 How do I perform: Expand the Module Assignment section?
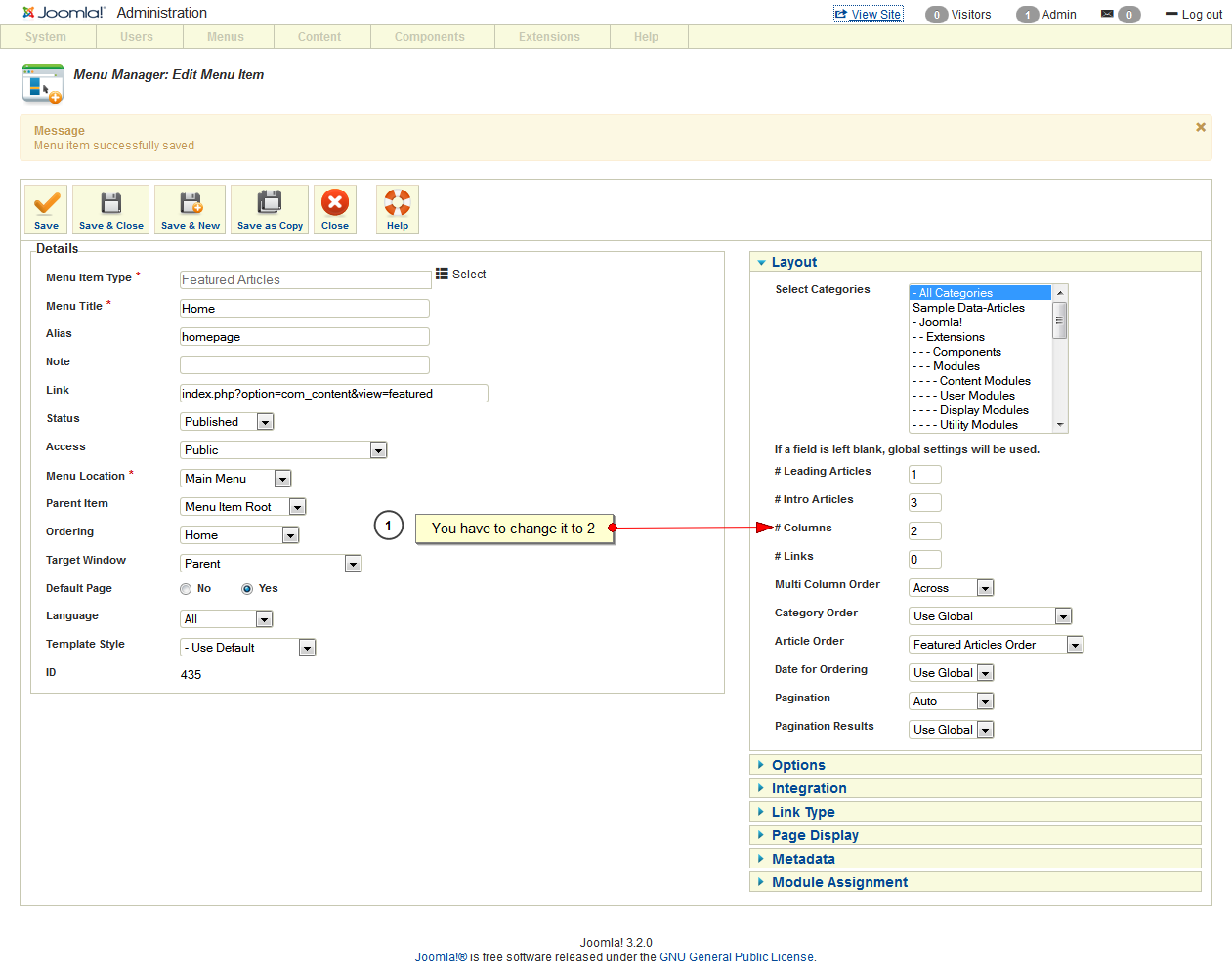tap(839, 882)
